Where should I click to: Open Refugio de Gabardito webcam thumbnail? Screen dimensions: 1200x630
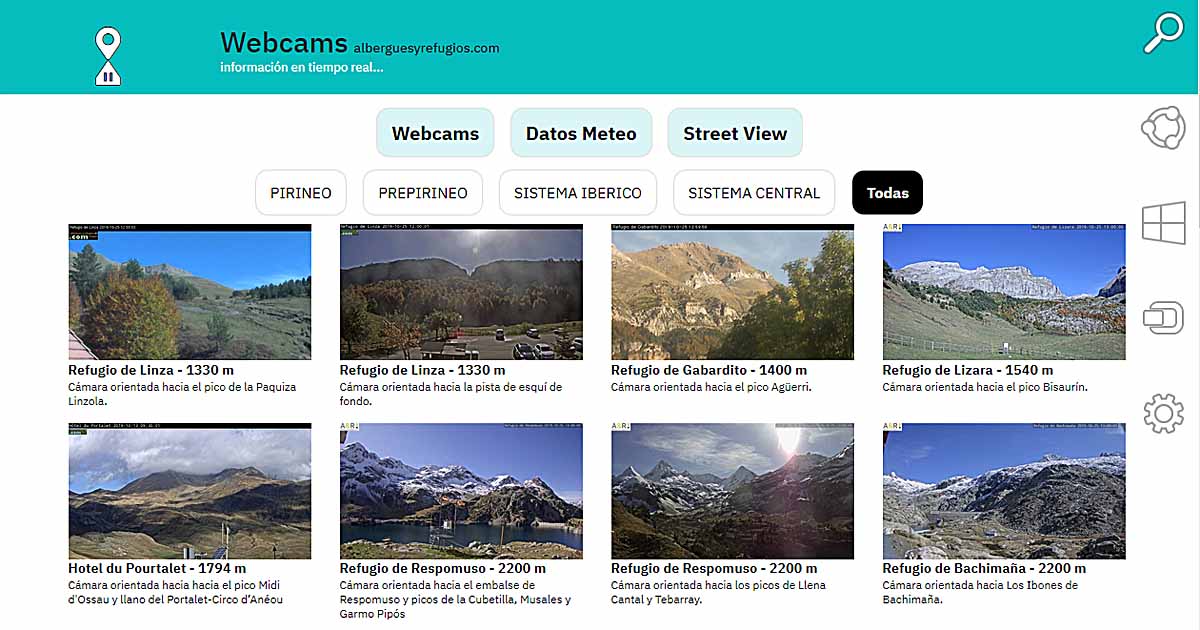[732, 292]
